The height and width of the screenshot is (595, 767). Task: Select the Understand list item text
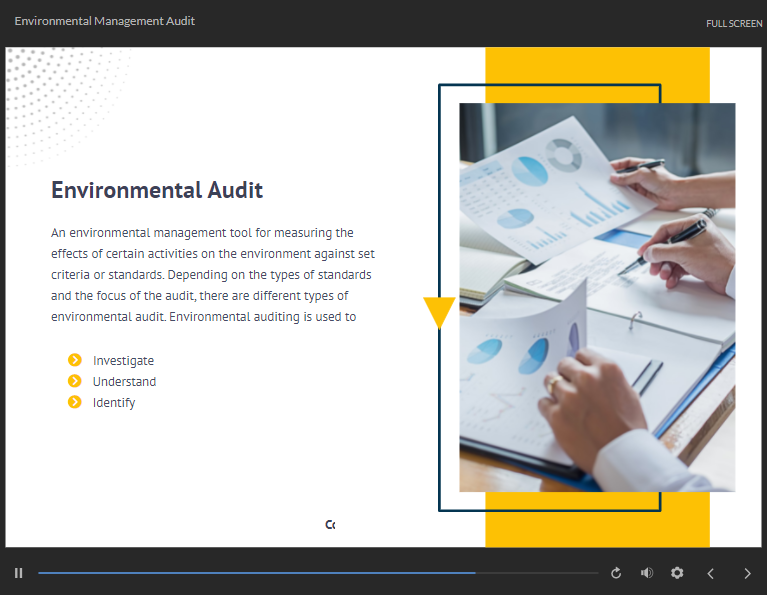tap(124, 382)
